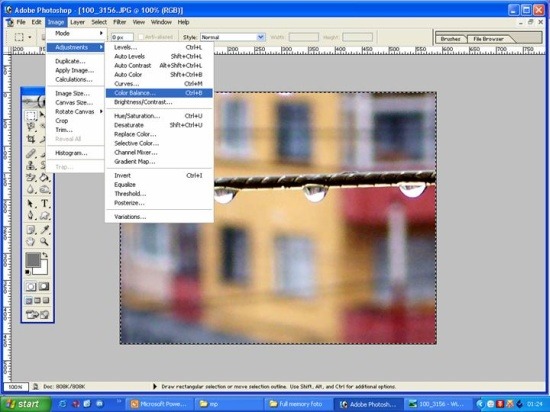Switch to Standard Mode editing
Viewport: 550px width, 412px height.
pyautogui.click(x=31, y=286)
